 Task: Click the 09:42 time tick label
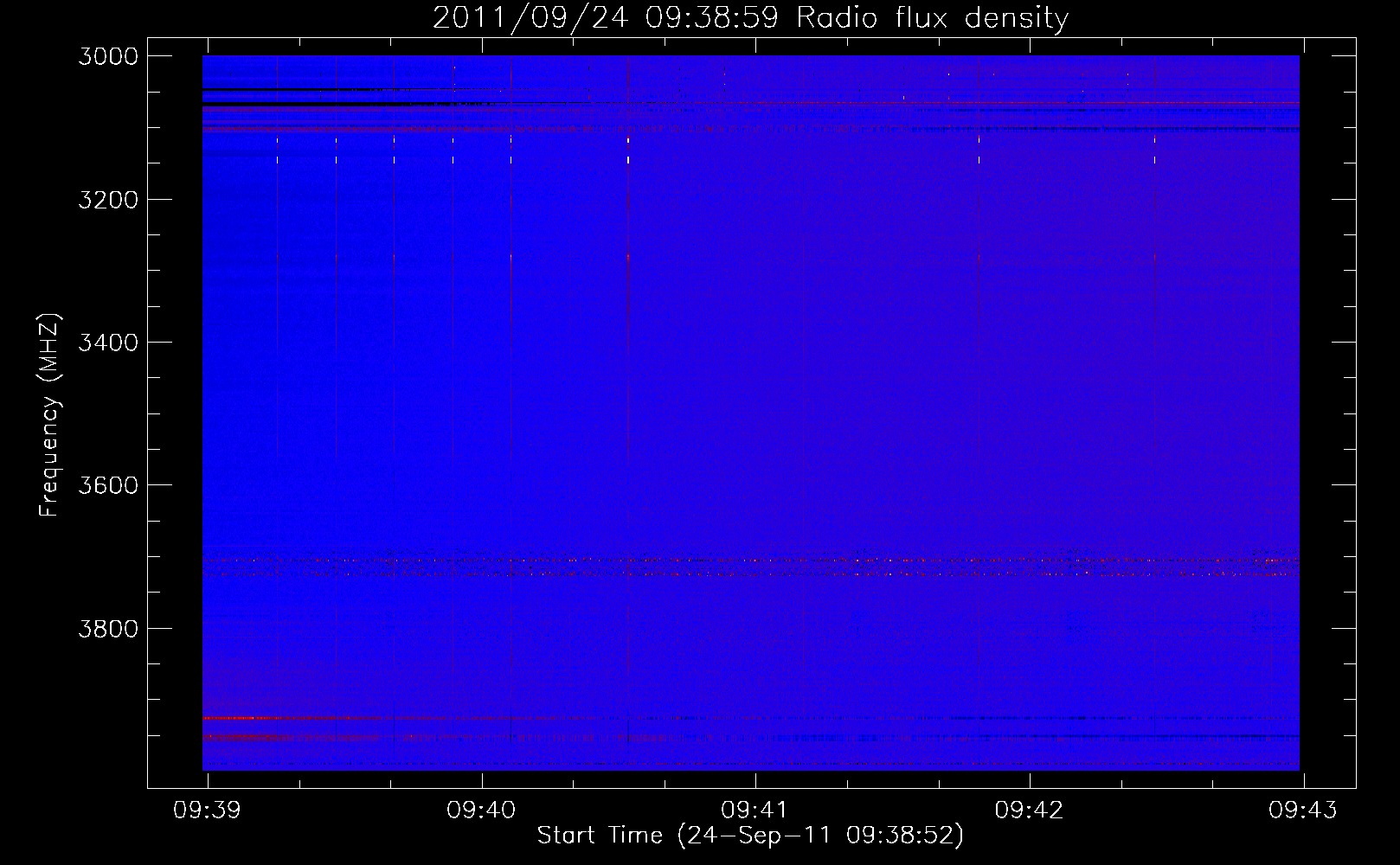(1030, 811)
